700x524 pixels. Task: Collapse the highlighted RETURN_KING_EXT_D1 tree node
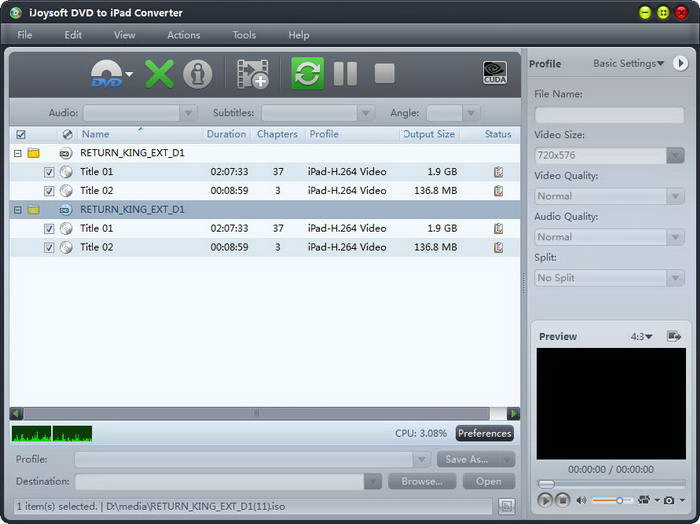click(17, 210)
